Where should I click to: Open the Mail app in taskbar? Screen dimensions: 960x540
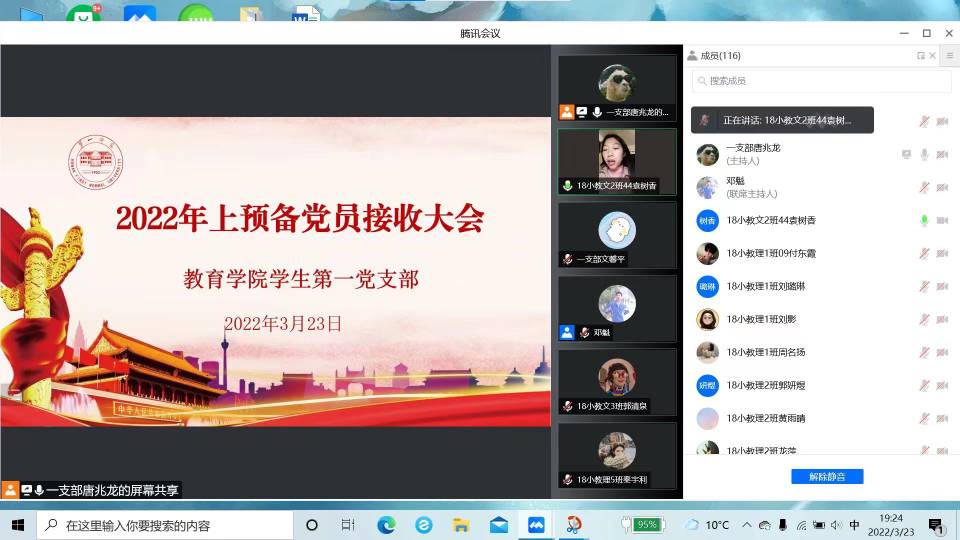pyautogui.click(x=498, y=525)
